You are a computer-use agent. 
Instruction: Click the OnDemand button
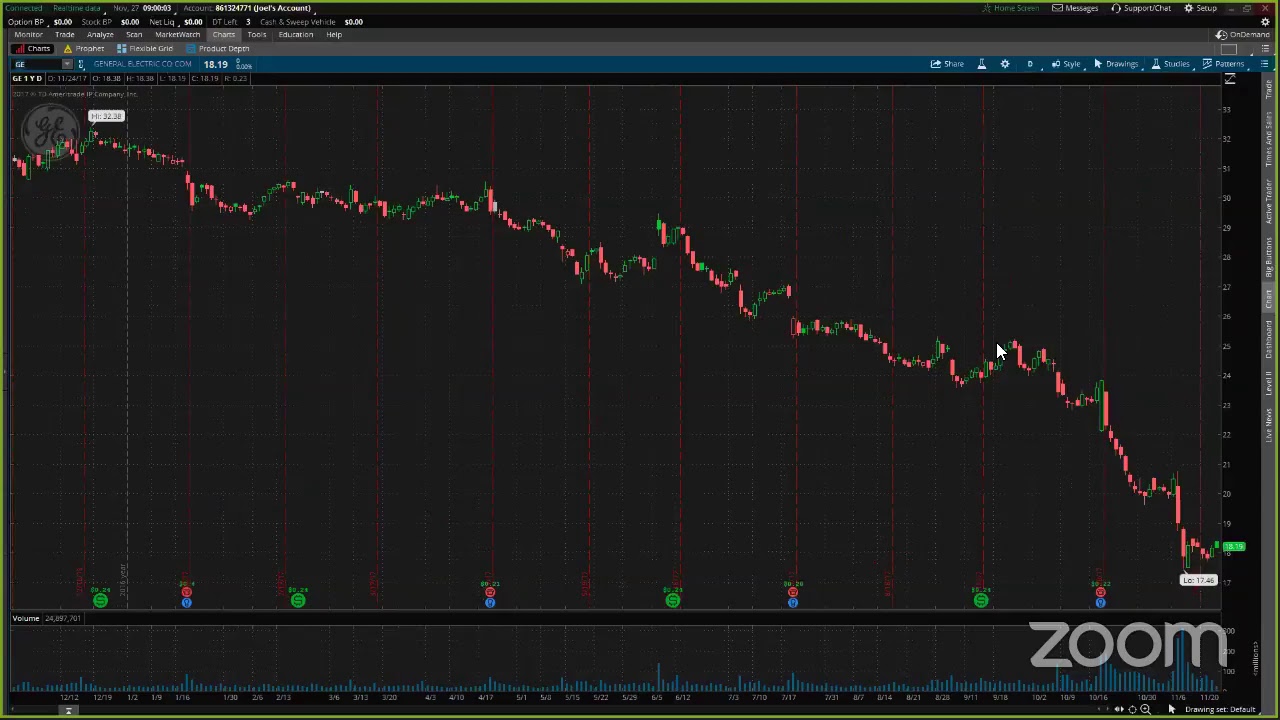point(1243,35)
